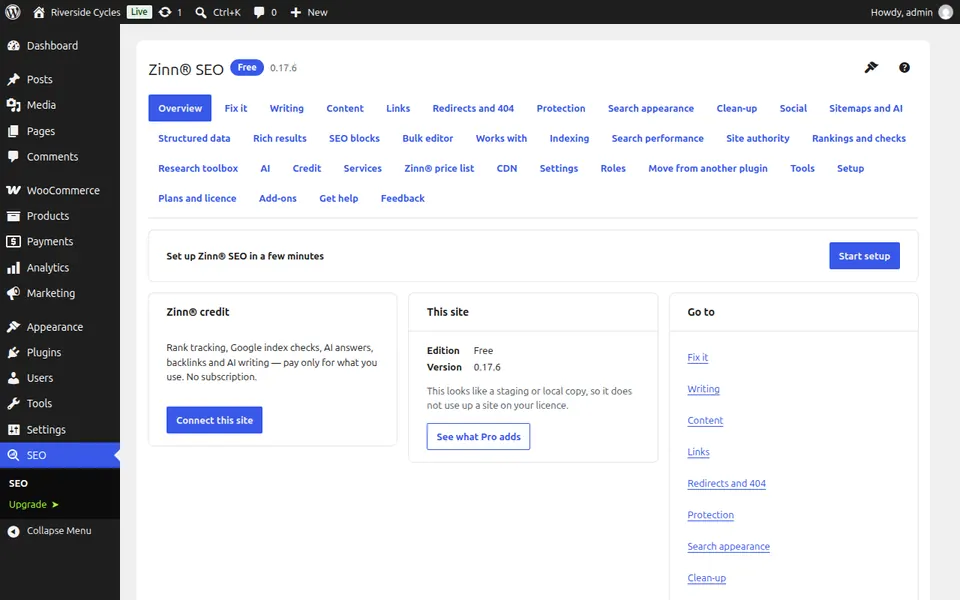Click the green Upgrade link
The height and width of the screenshot is (600, 960).
click(28, 504)
